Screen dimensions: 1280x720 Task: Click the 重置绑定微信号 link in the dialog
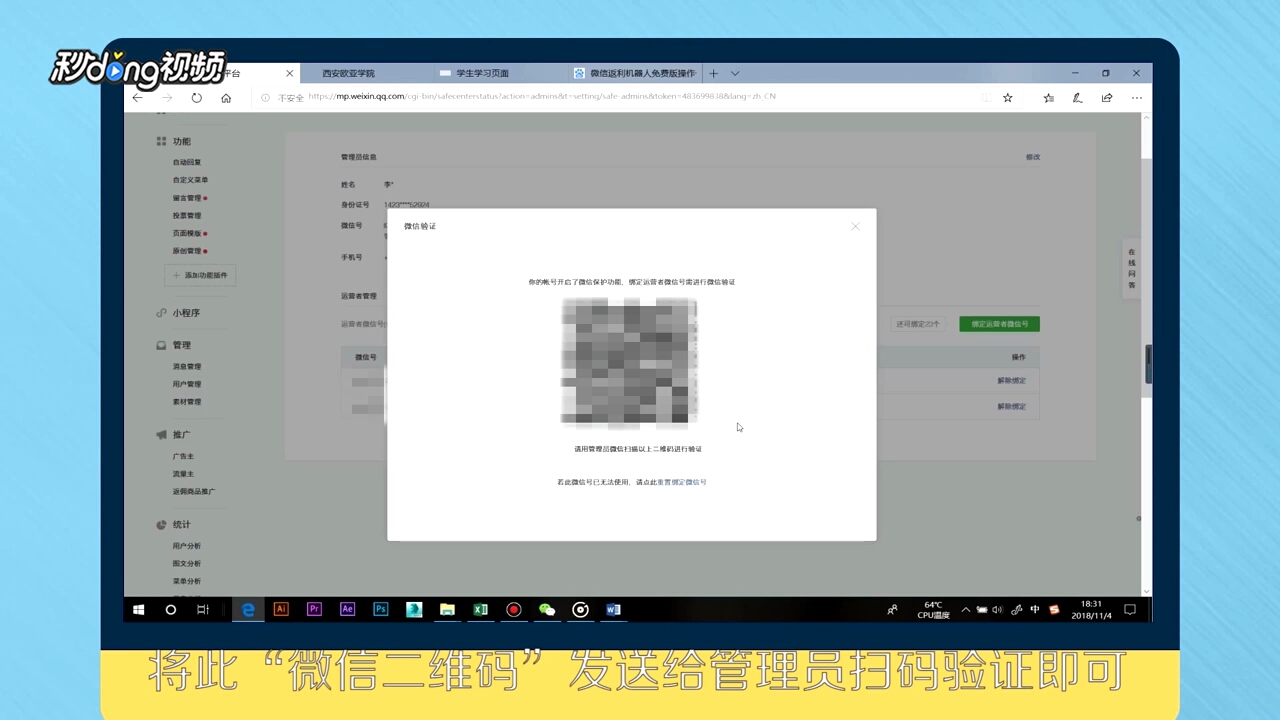[682, 482]
